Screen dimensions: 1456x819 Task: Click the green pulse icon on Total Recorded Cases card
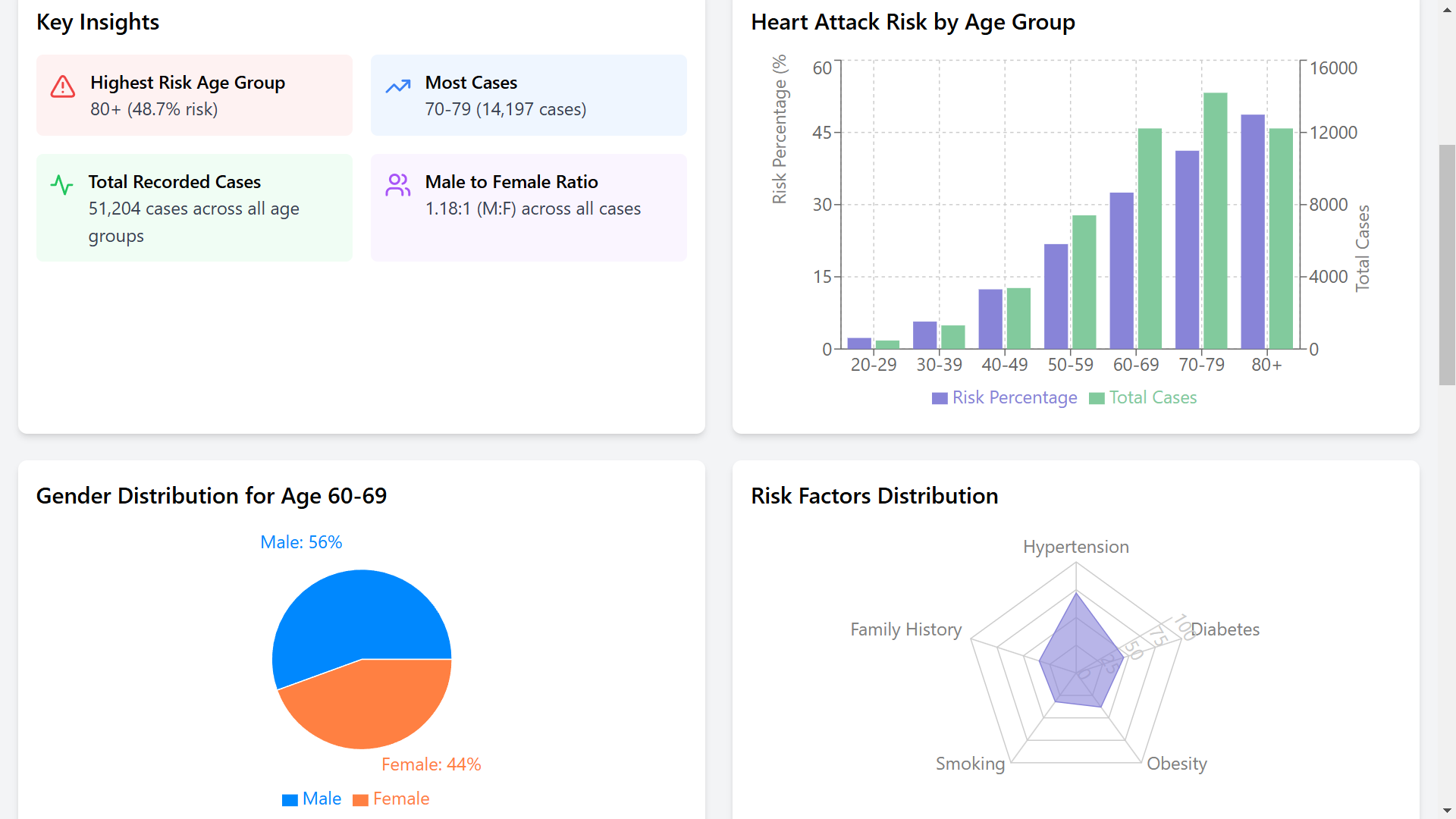coord(61,185)
